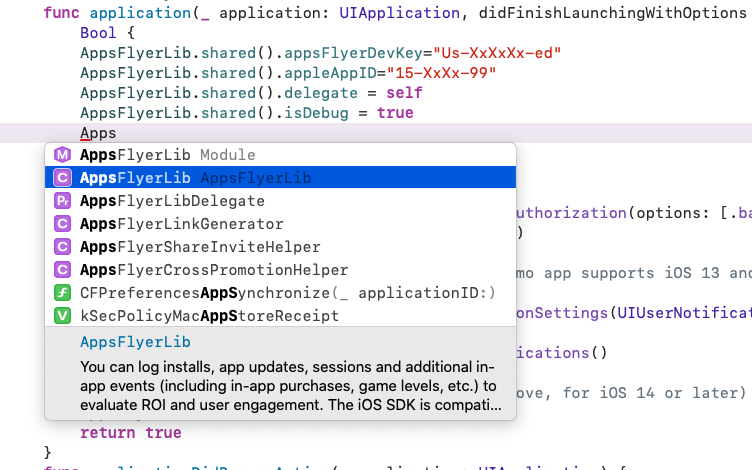Choose the AppsFlyerShareInviteHelper completion entry
The width and height of the screenshot is (752, 470).
point(281,247)
